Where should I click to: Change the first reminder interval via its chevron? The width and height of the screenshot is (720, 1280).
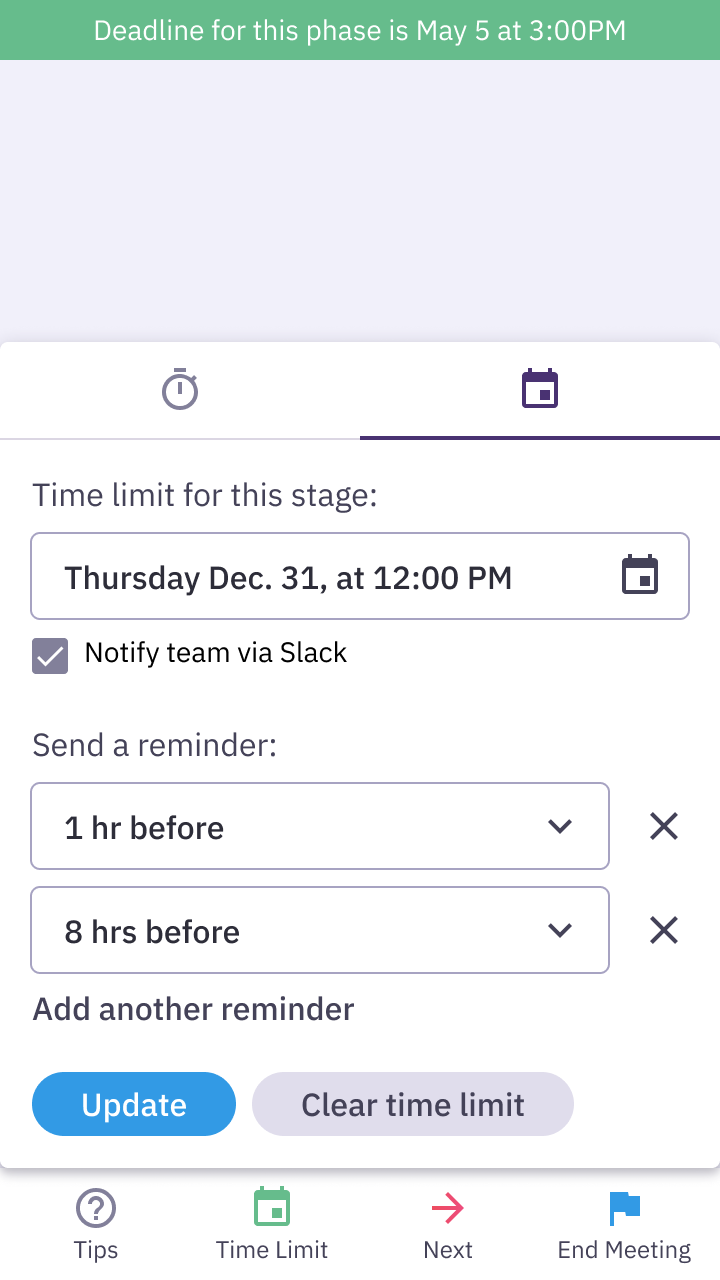click(561, 826)
